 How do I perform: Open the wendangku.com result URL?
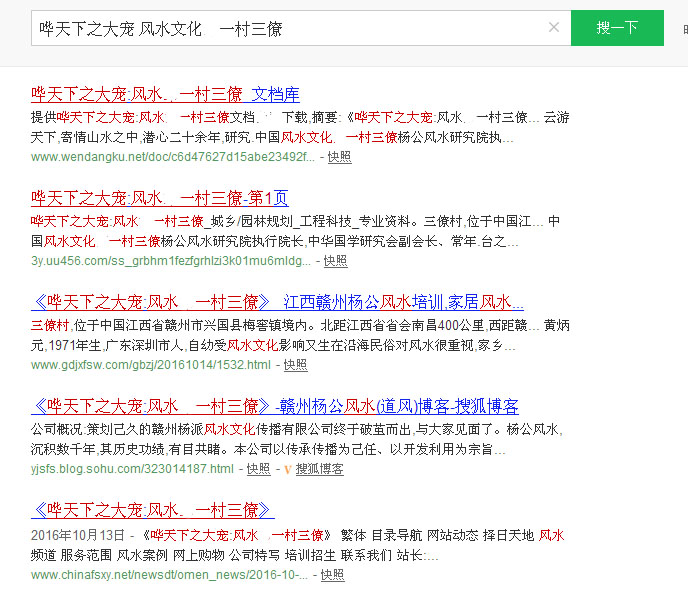[172, 157]
